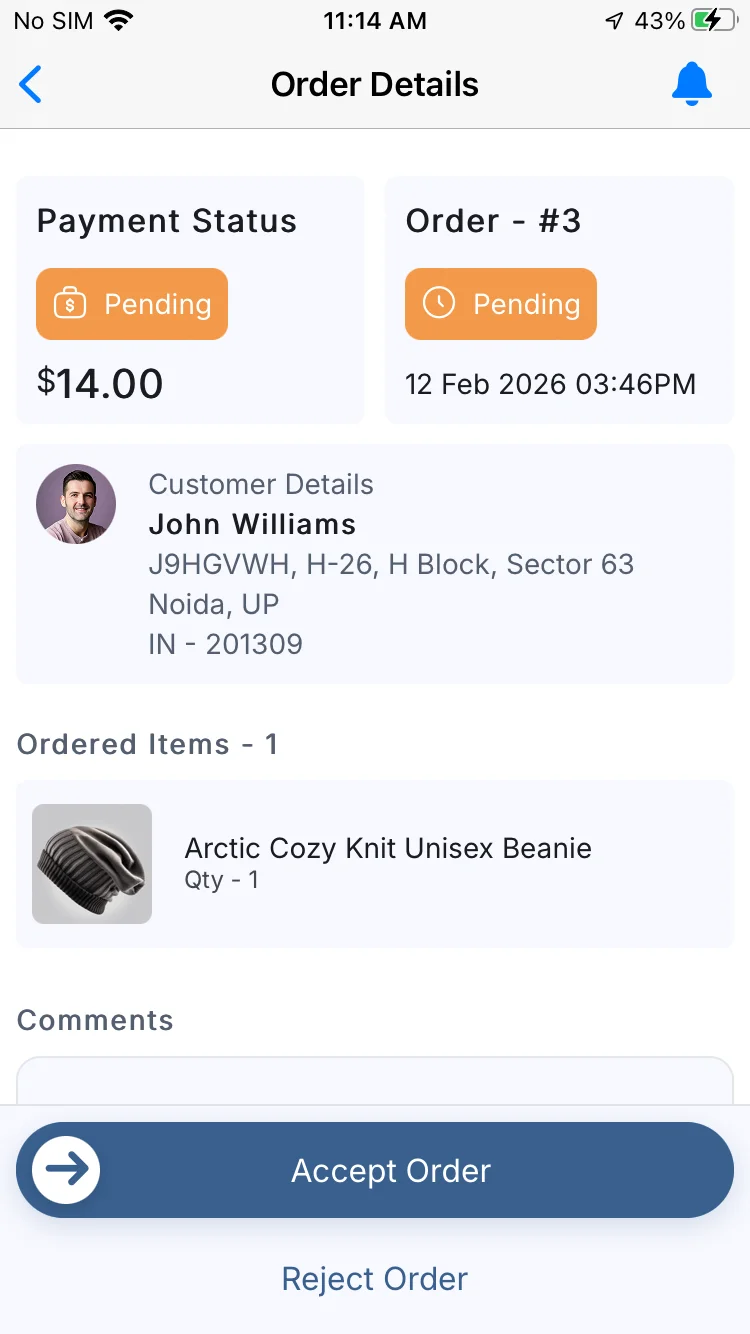The height and width of the screenshot is (1334, 750).
Task: Select the Arctic Cozy Knit Unisex Beanie item
Action: pyautogui.click(x=388, y=849)
